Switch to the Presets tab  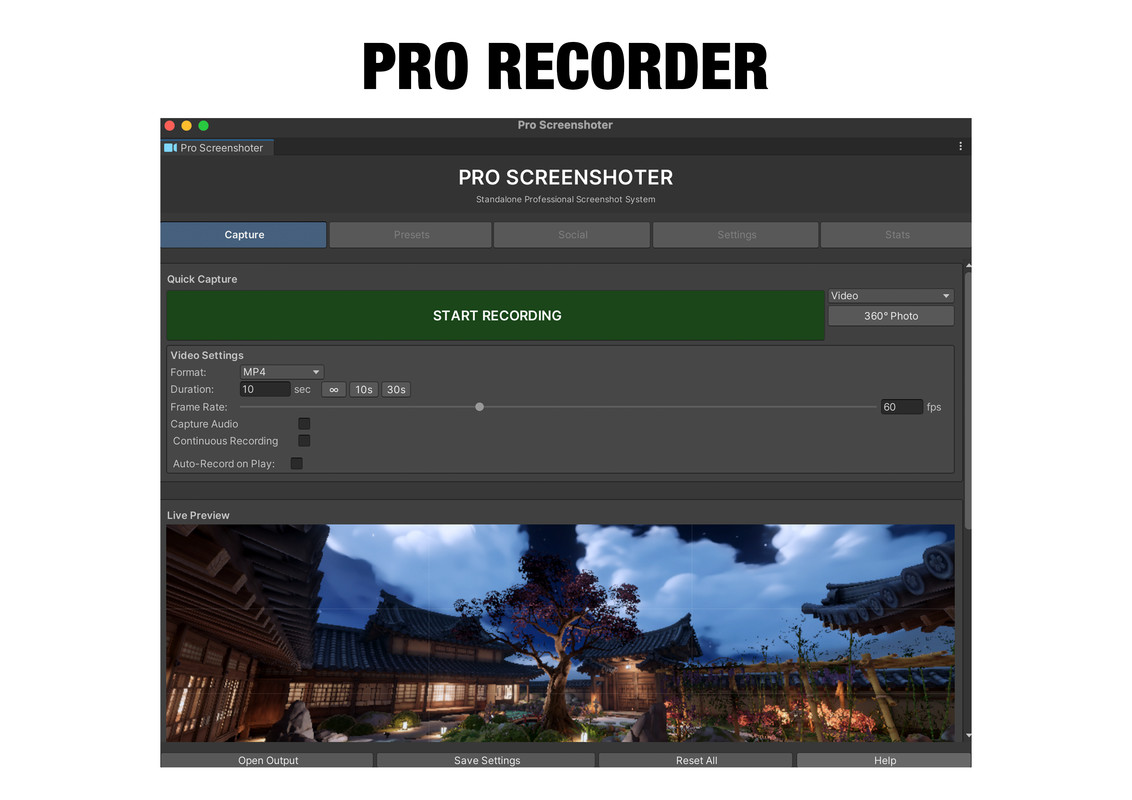coord(410,234)
